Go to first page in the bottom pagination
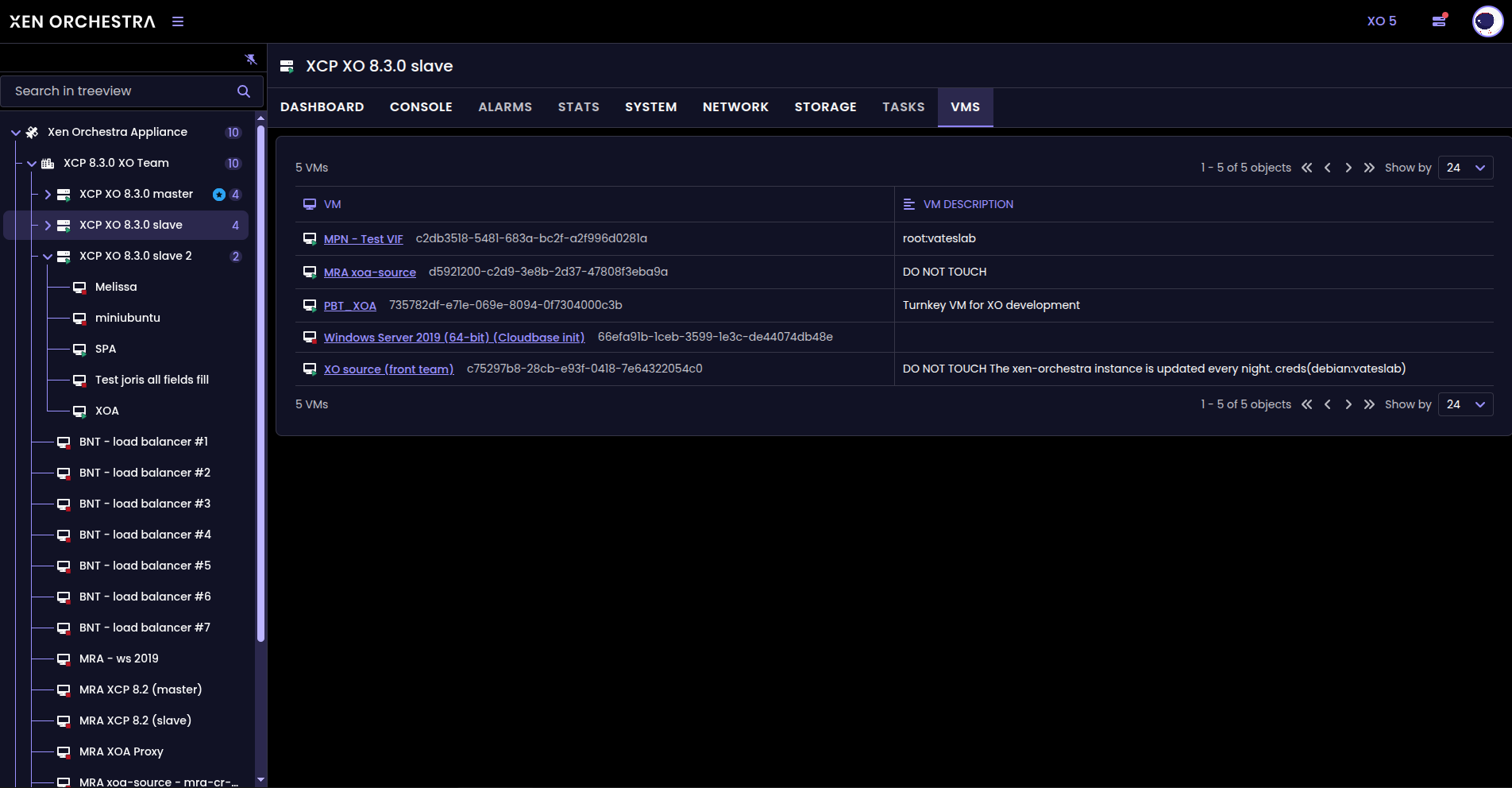1512x788 pixels. coord(1307,404)
